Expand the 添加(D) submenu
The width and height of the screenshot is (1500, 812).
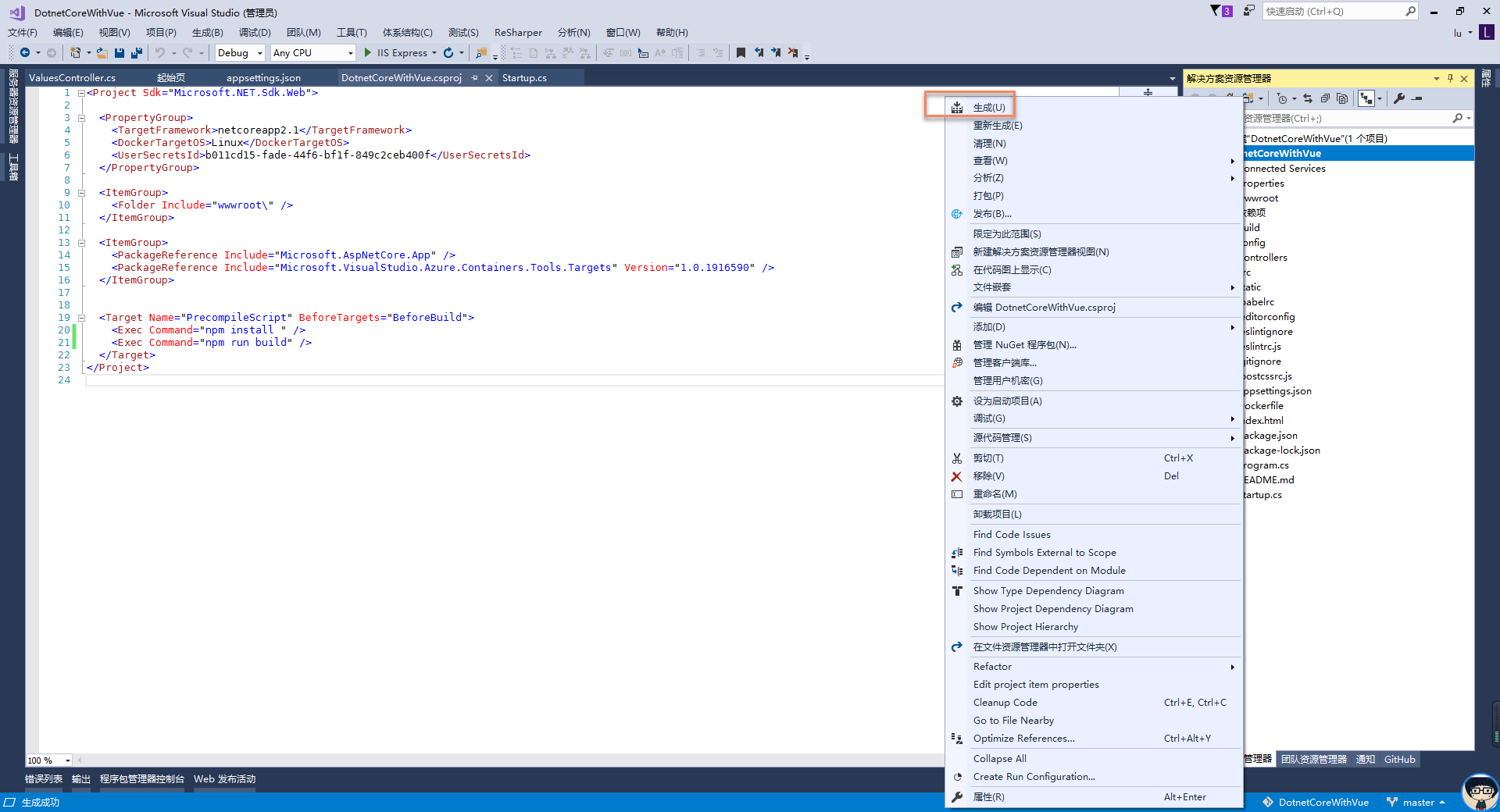(1094, 327)
